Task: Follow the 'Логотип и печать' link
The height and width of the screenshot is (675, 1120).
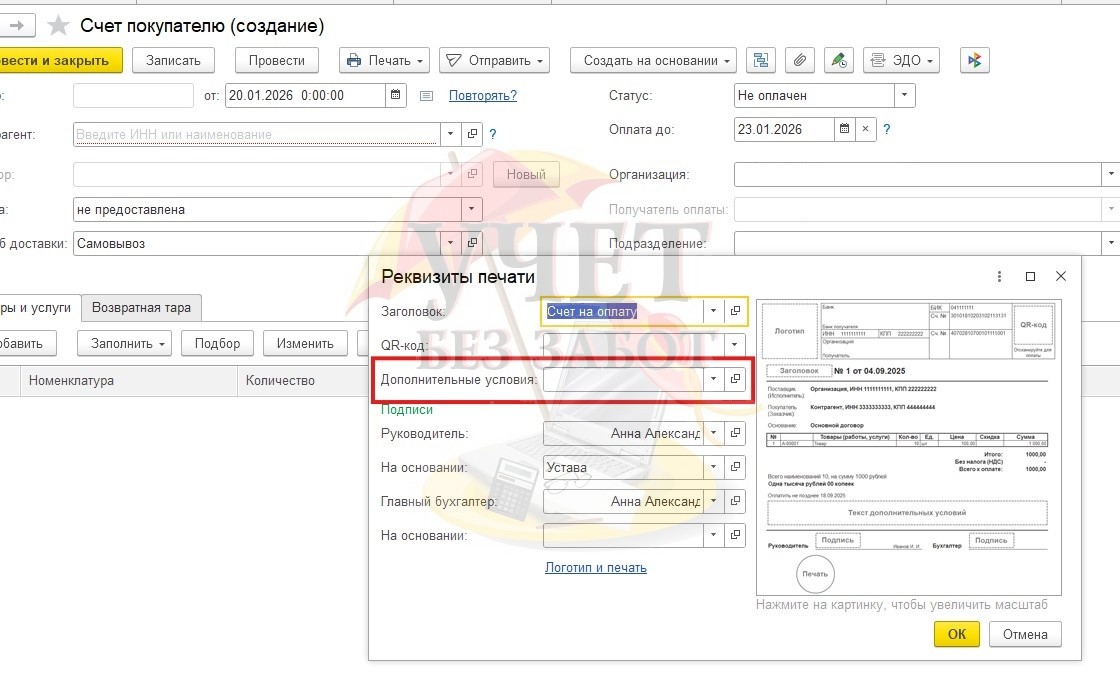Action: click(595, 568)
